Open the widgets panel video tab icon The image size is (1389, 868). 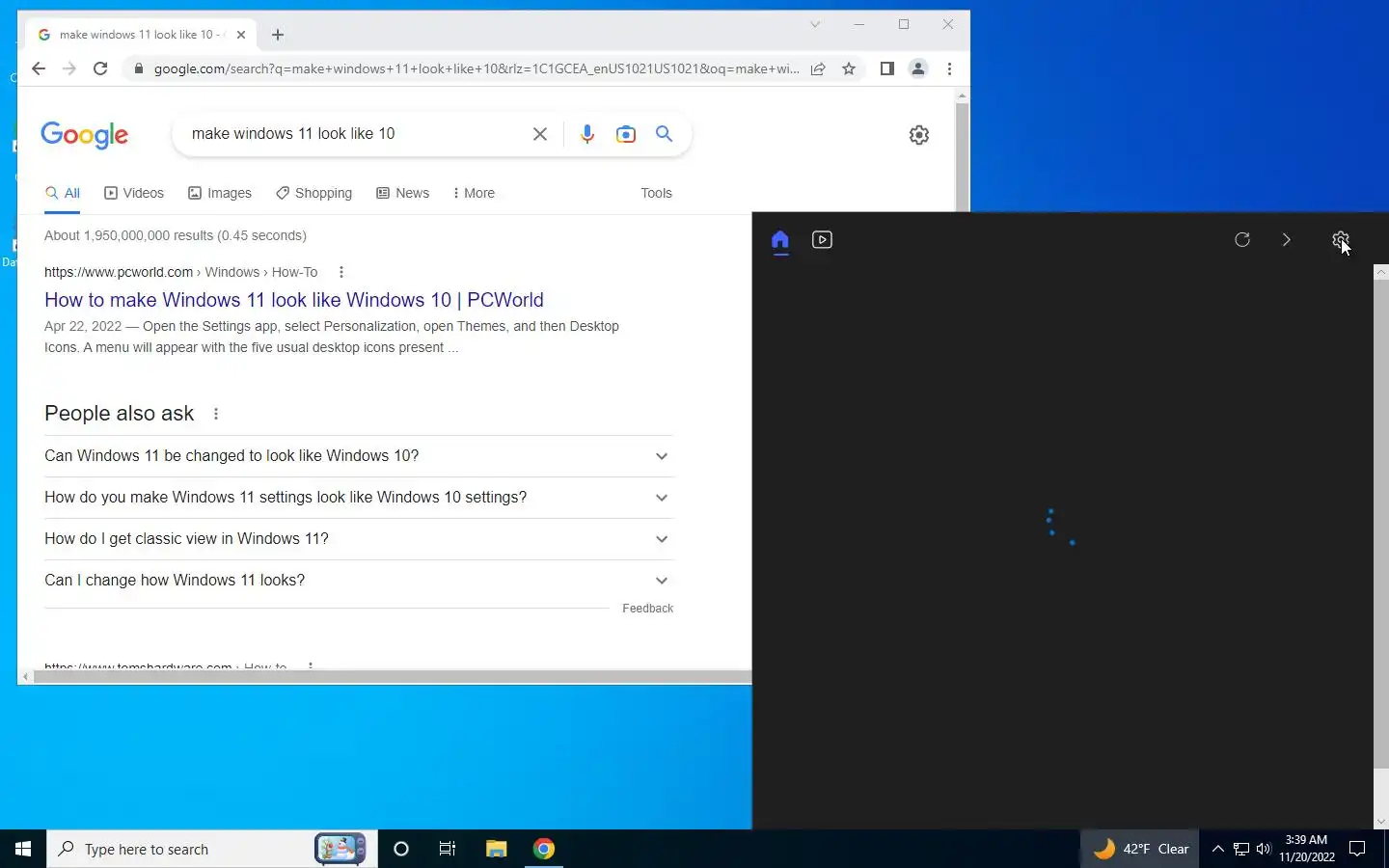[822, 239]
